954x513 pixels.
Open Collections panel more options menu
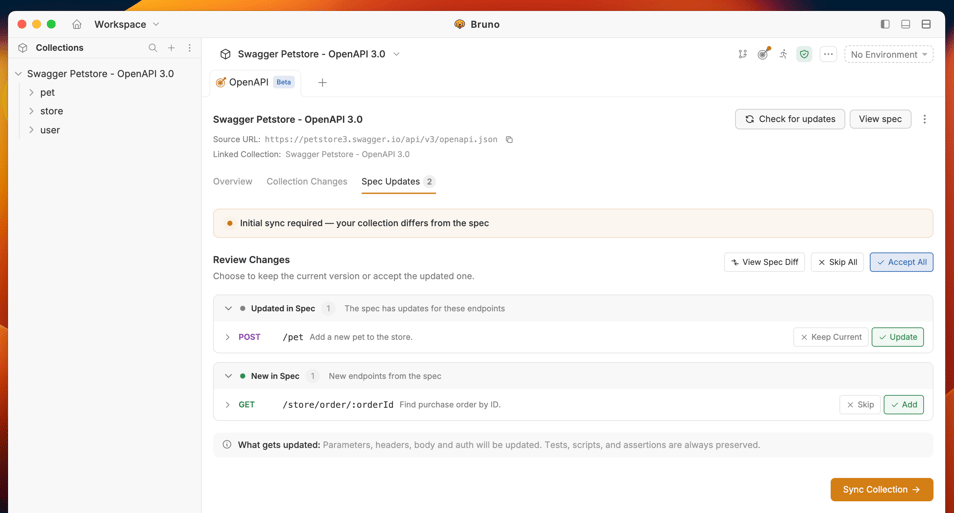[190, 47]
